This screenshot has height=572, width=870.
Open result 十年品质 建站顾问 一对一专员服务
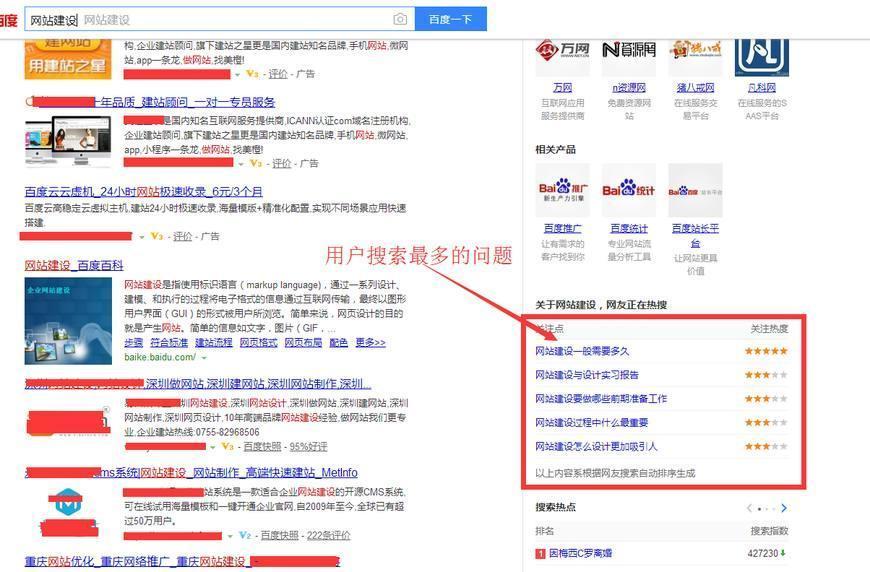pos(150,102)
